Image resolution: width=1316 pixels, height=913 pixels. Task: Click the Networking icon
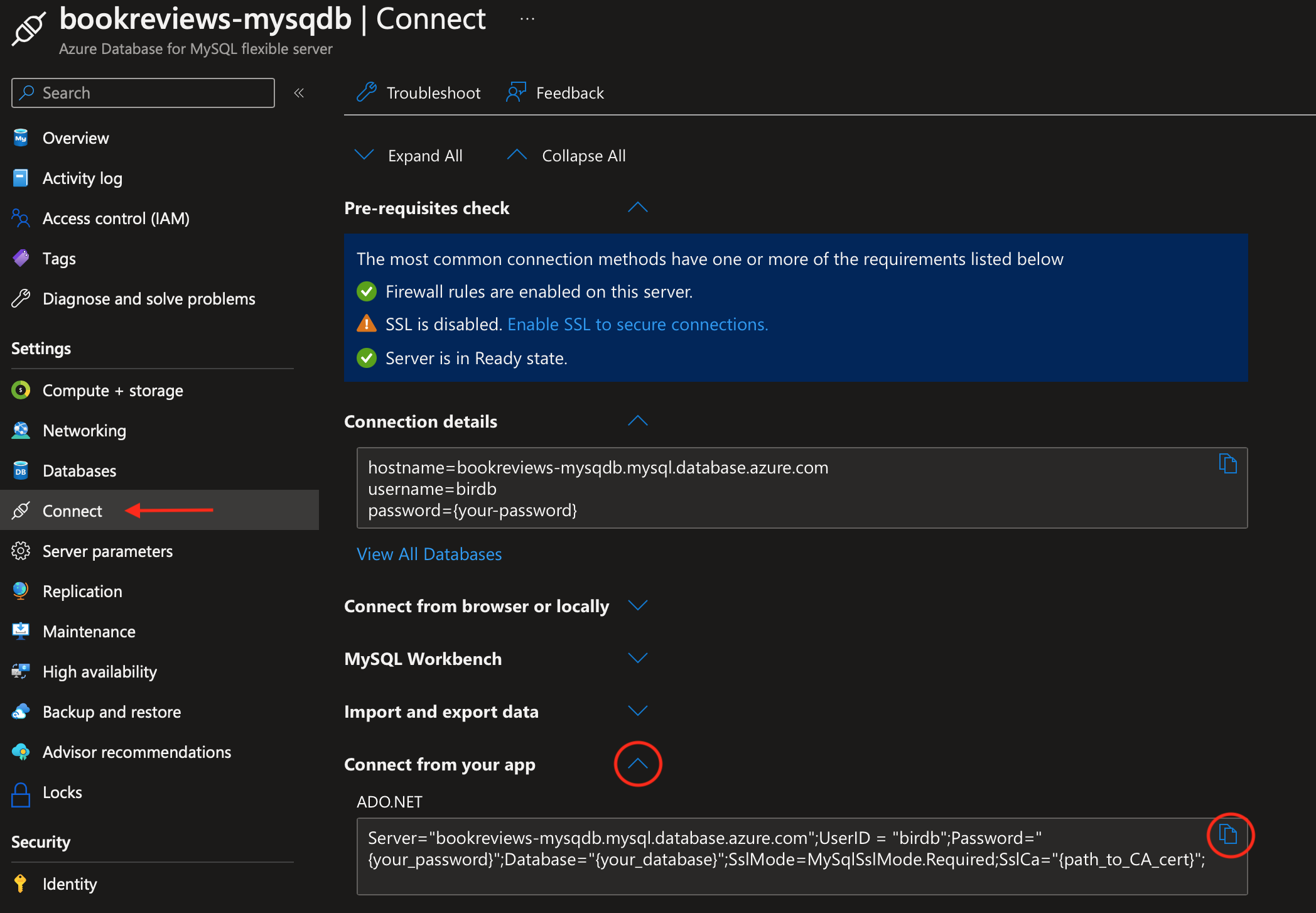(21, 430)
